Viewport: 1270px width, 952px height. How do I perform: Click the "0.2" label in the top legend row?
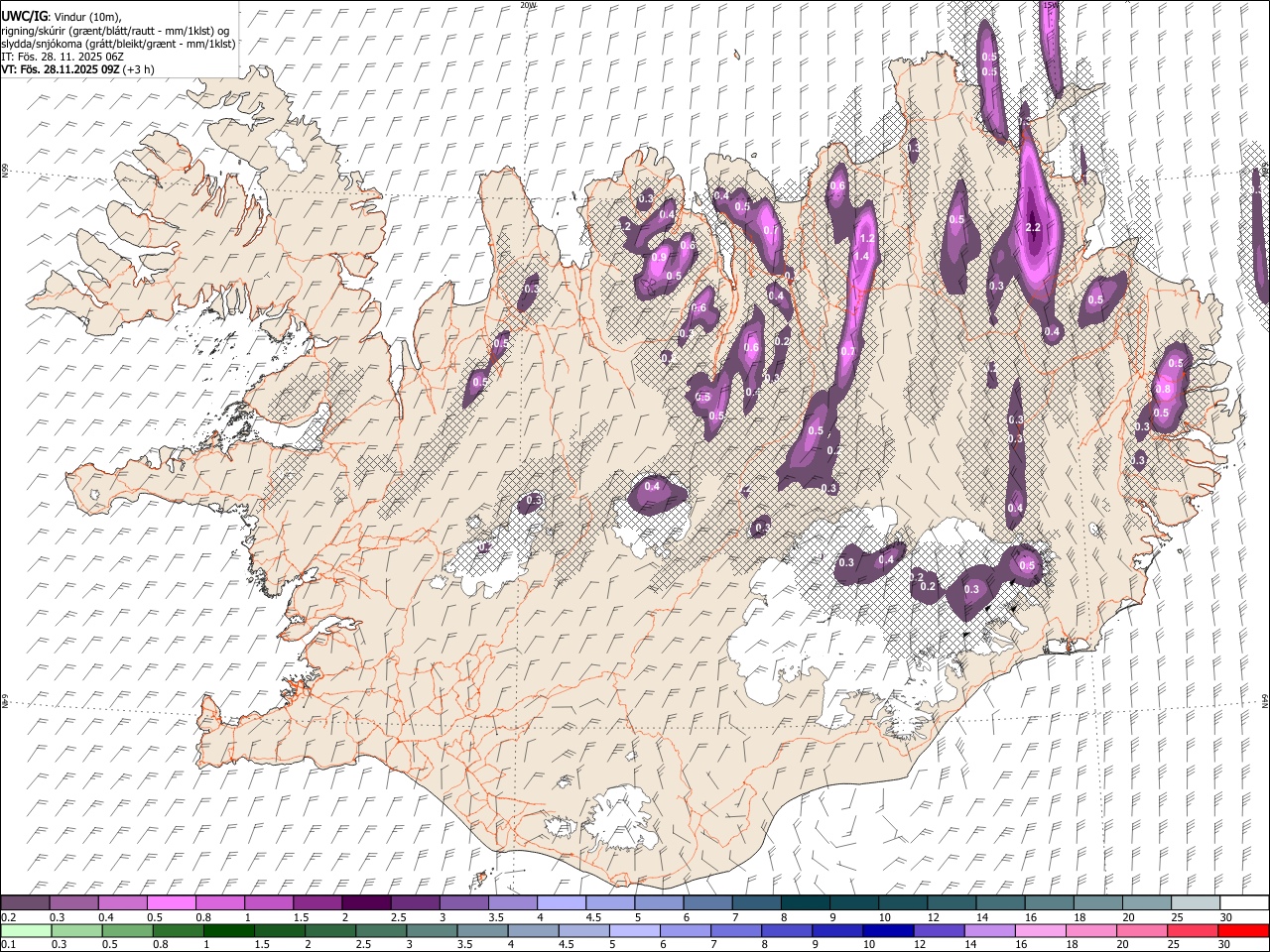(x=9, y=917)
